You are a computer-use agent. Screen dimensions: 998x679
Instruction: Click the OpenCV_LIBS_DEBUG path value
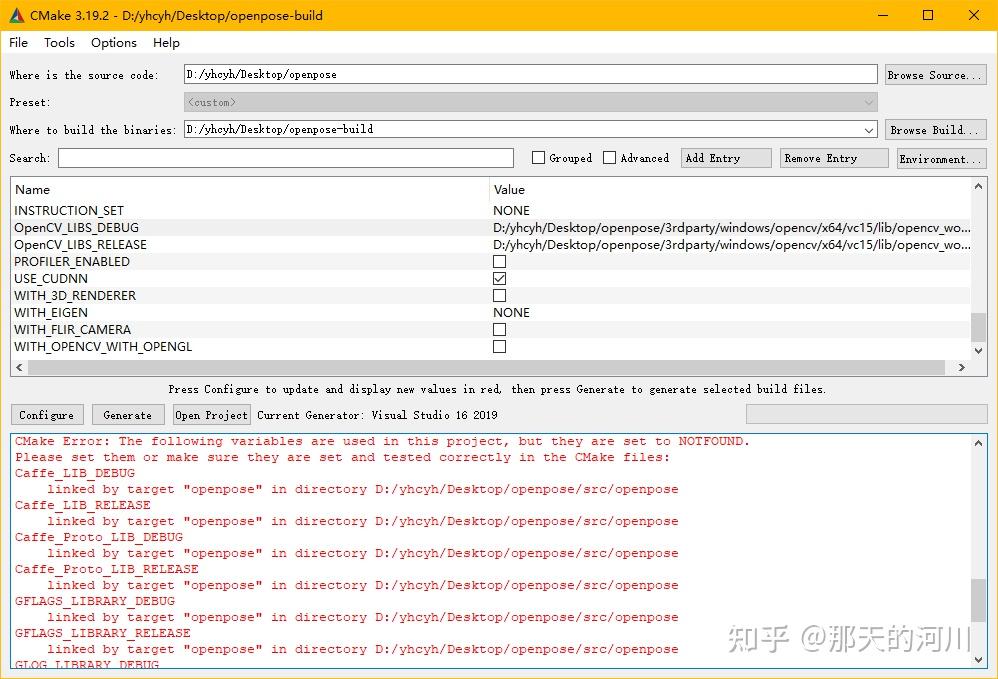731,227
